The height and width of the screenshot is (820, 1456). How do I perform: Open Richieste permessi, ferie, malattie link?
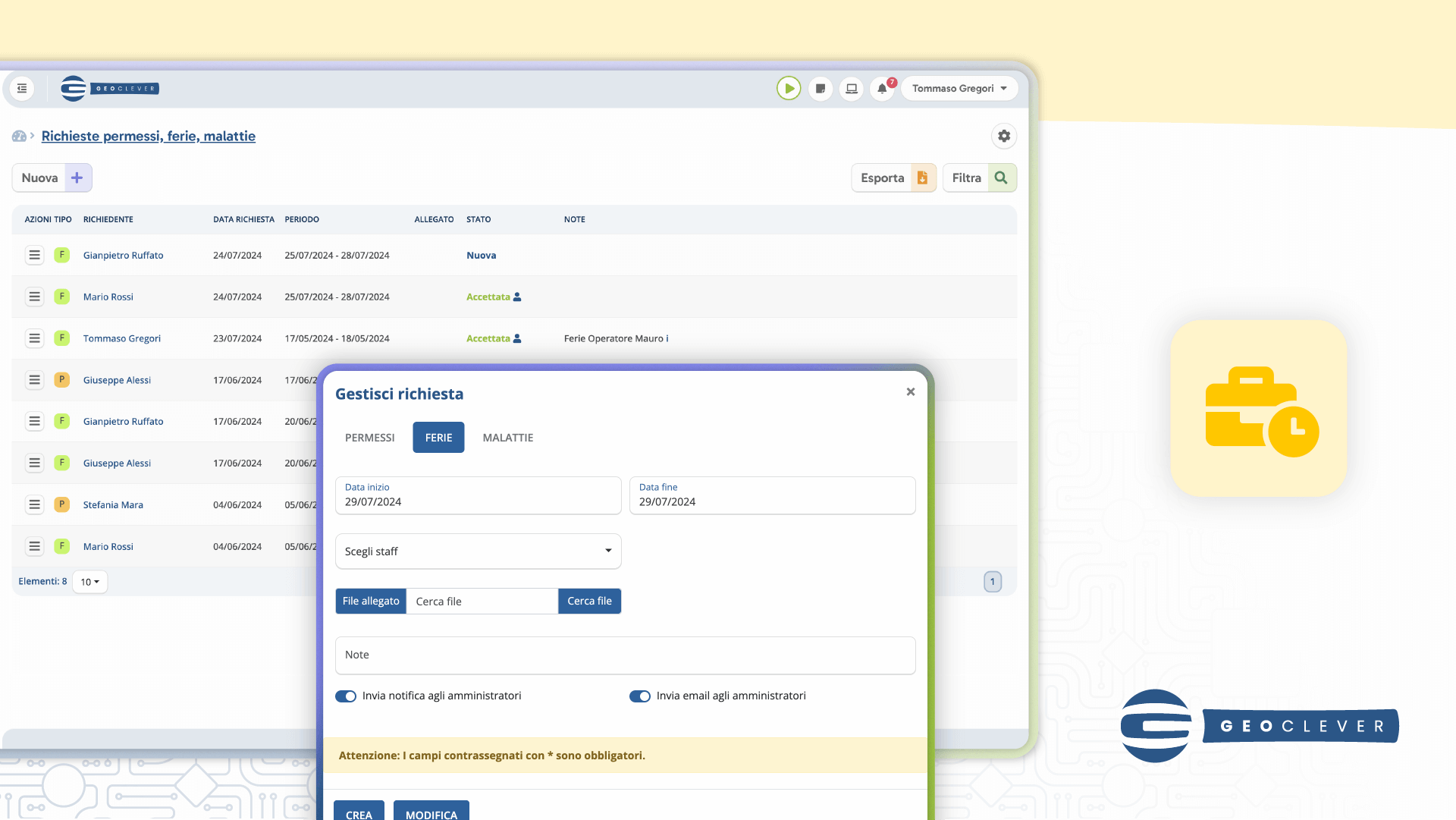pyautogui.click(x=149, y=137)
